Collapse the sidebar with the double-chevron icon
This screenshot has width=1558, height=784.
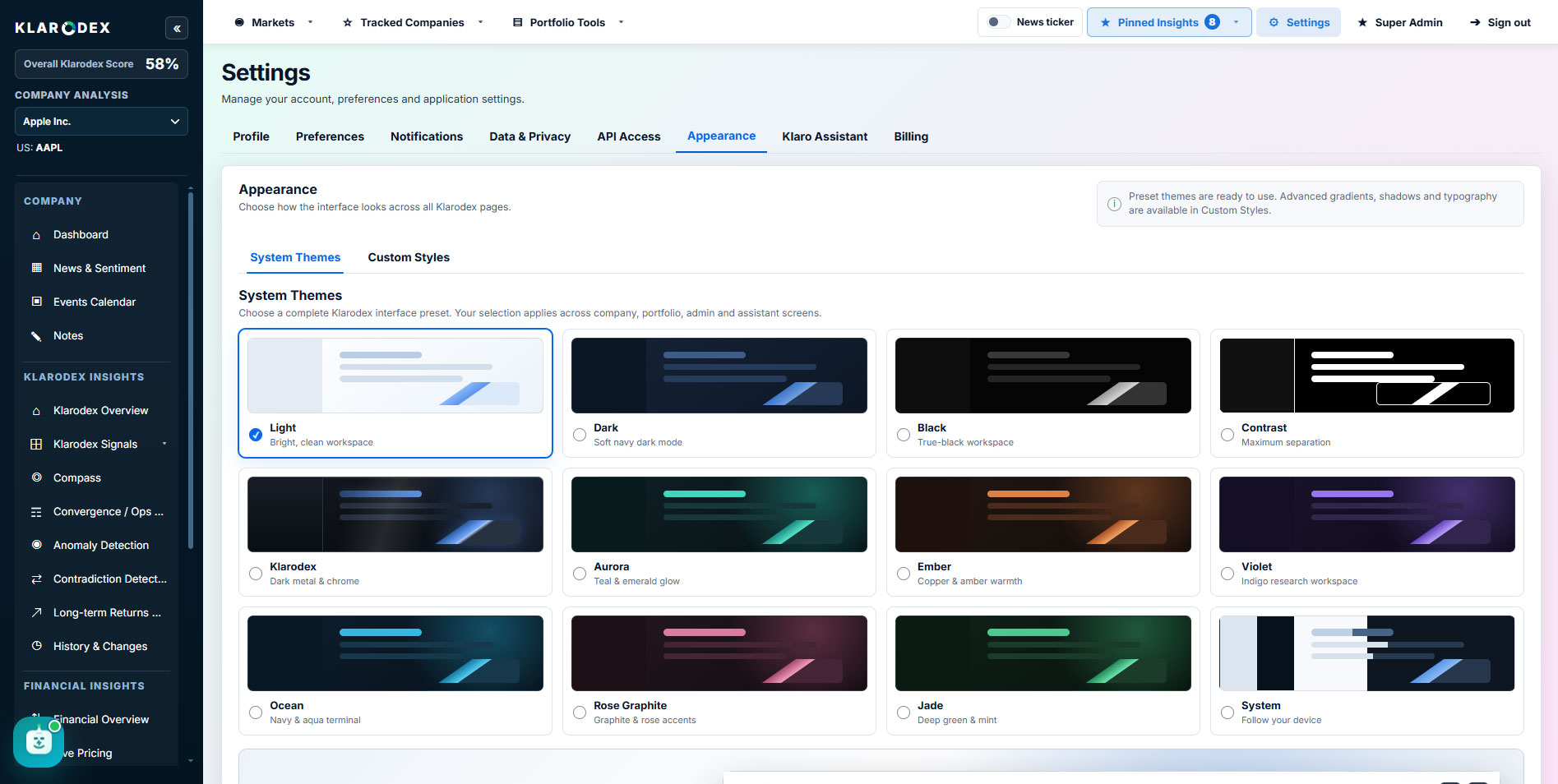pos(177,28)
